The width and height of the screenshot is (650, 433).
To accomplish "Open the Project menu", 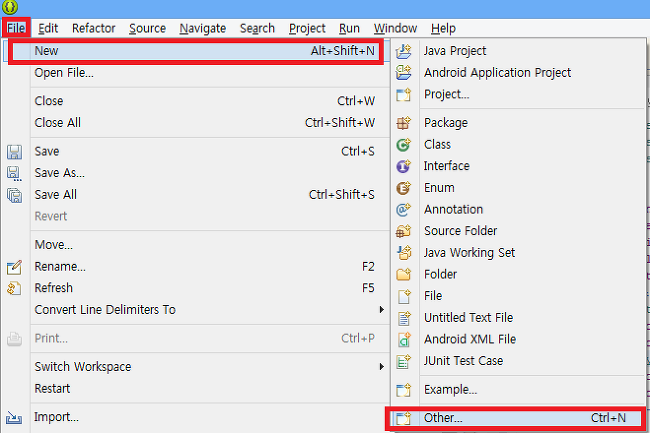I will [x=307, y=28].
